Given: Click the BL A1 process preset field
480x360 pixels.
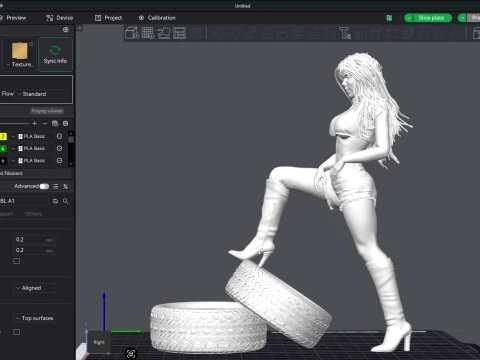Looking at the screenshot, I should 24,201.
